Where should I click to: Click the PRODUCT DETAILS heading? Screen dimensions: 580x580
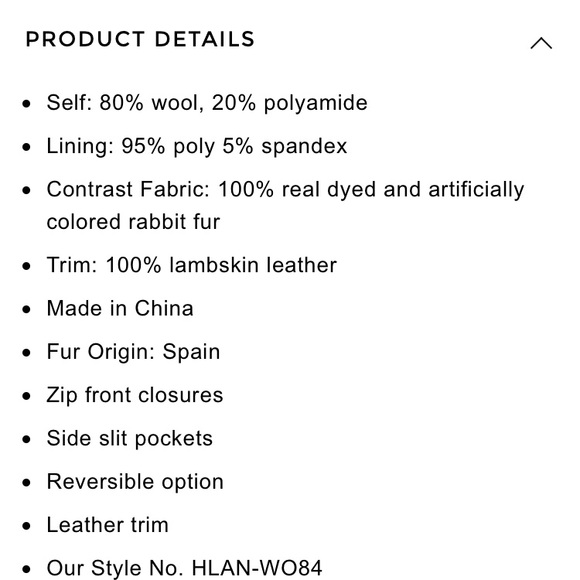click(140, 39)
